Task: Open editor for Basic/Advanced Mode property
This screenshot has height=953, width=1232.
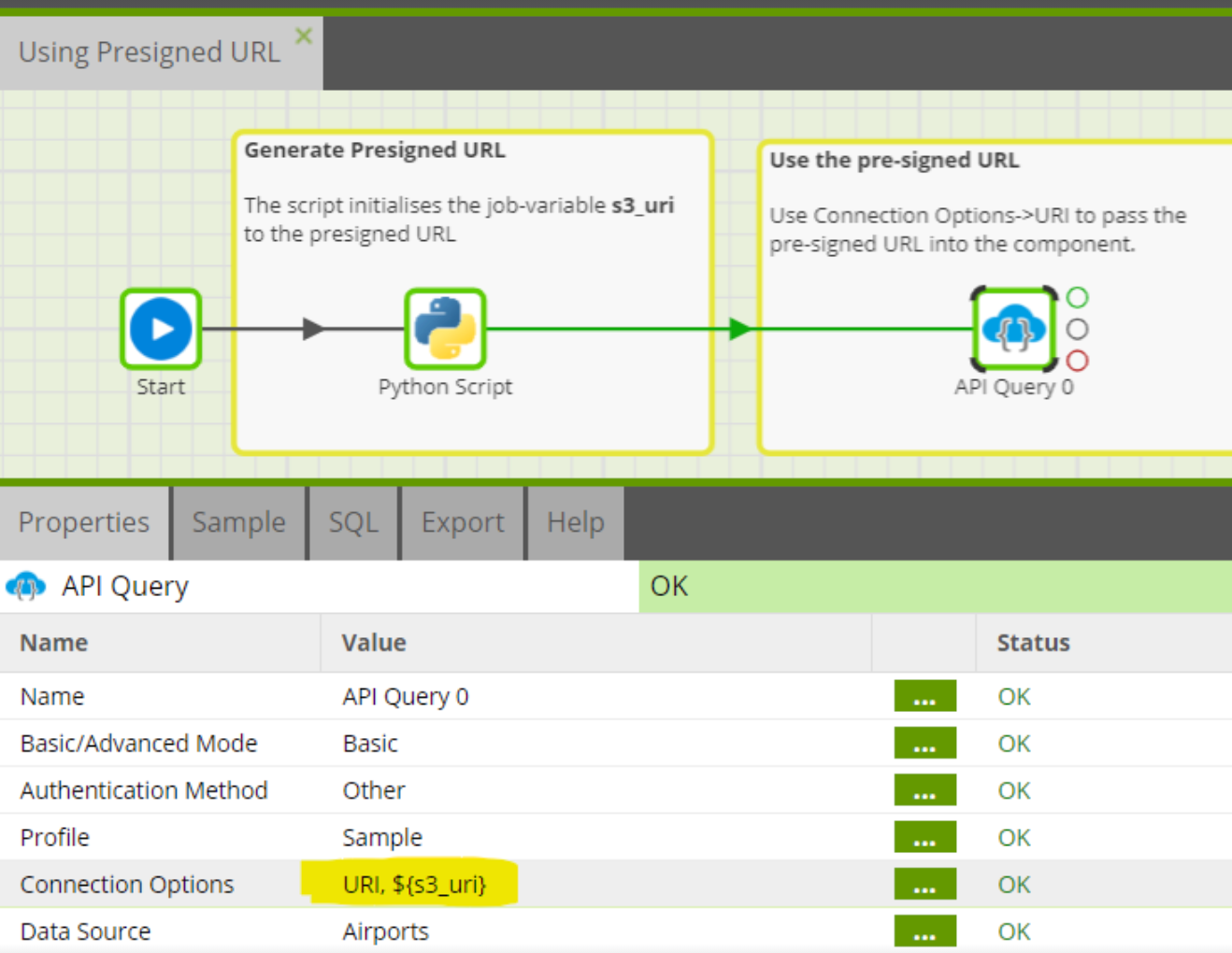Action: point(924,744)
